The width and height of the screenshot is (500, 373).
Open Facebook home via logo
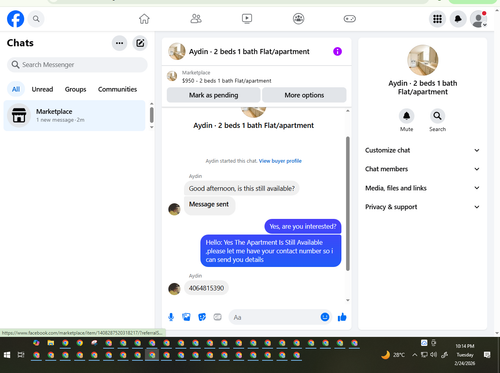click(x=15, y=19)
